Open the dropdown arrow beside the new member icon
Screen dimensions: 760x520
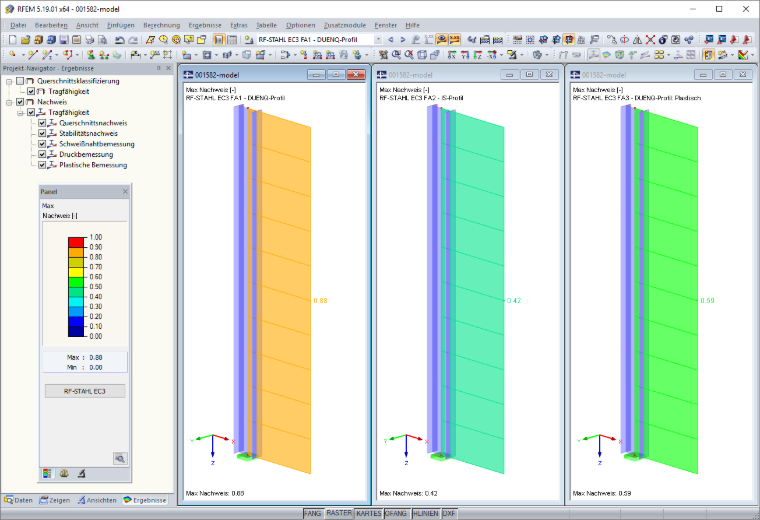[56, 55]
